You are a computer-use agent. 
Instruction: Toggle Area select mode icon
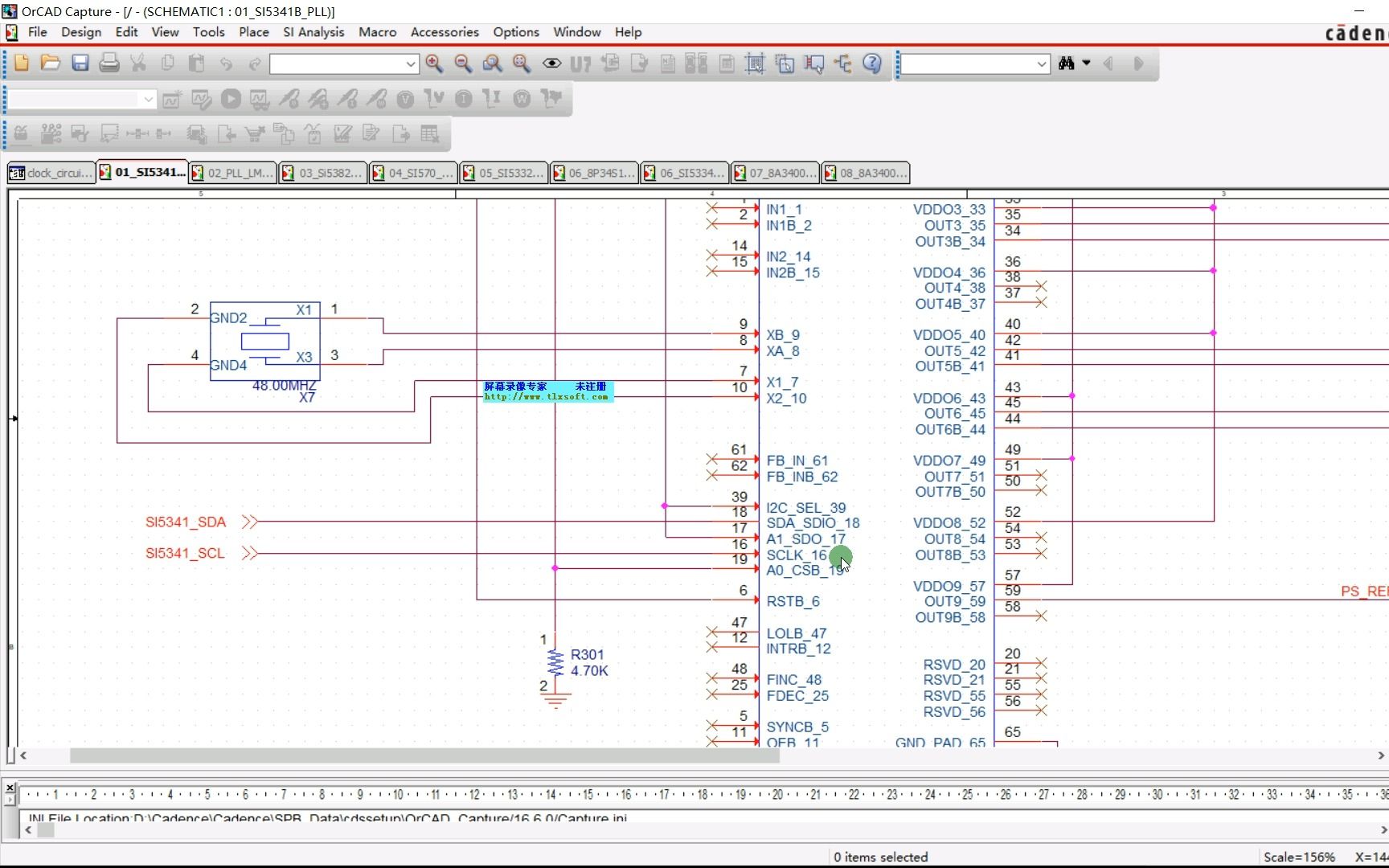click(785, 63)
